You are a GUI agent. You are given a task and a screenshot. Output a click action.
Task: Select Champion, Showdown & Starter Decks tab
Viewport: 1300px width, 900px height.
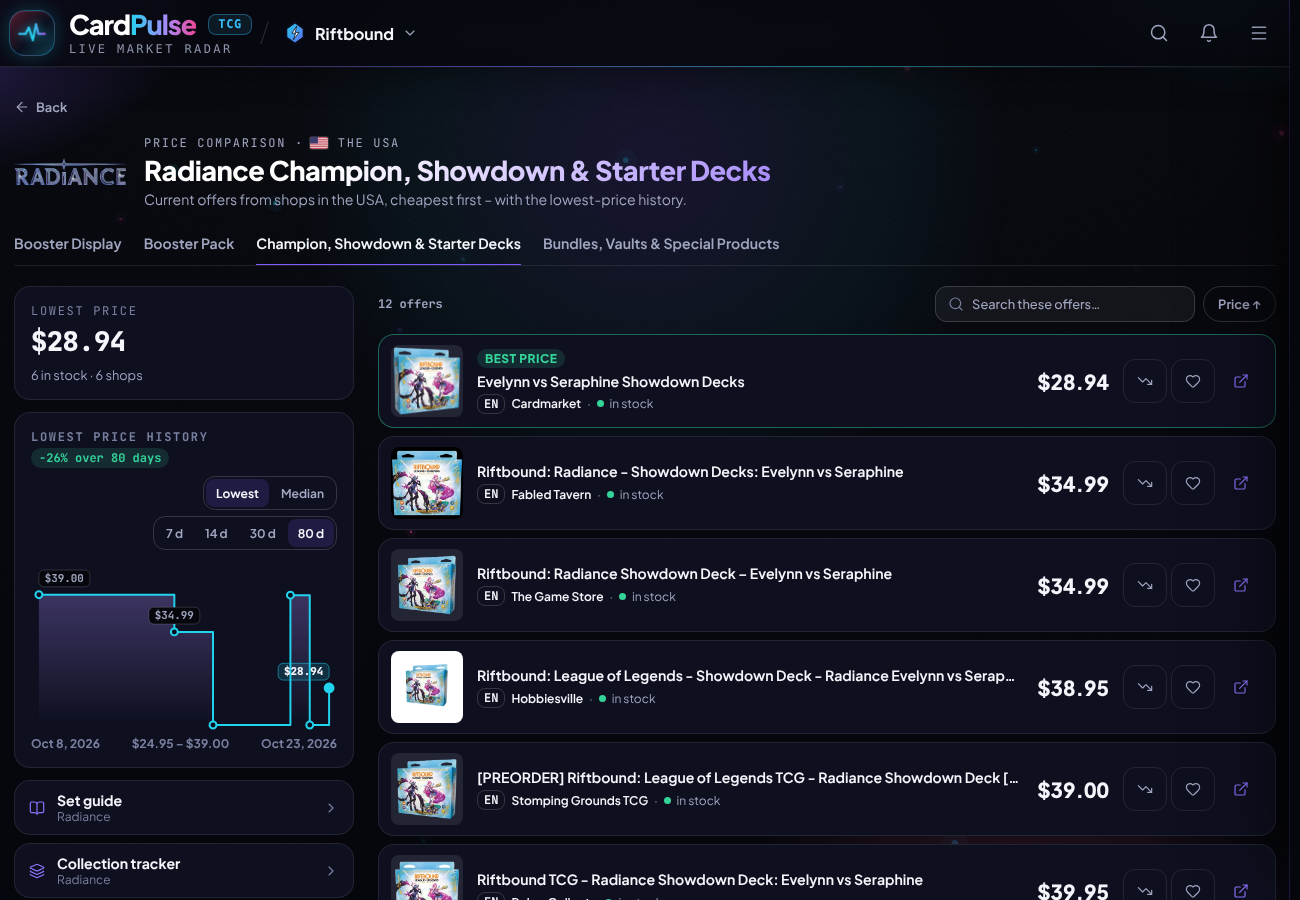pyautogui.click(x=388, y=244)
